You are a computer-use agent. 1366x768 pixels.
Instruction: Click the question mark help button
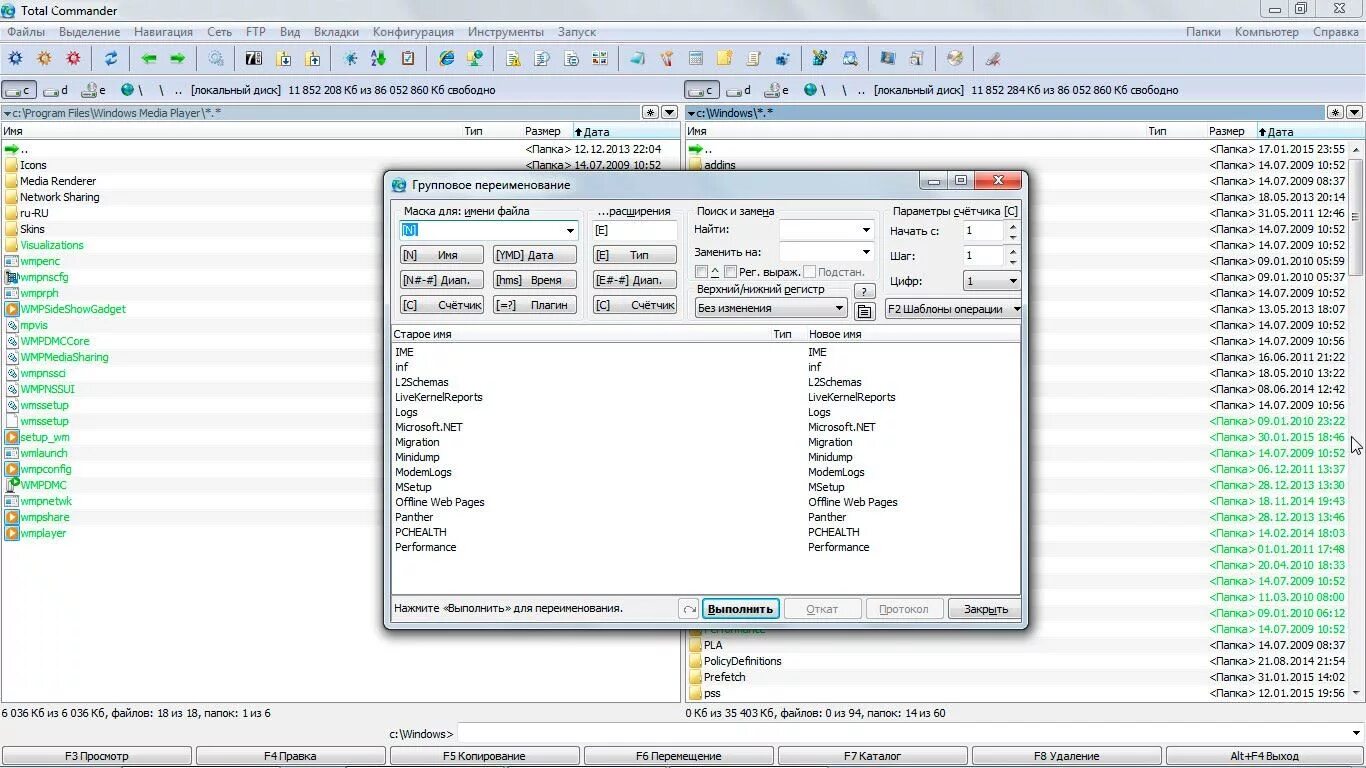(x=865, y=291)
